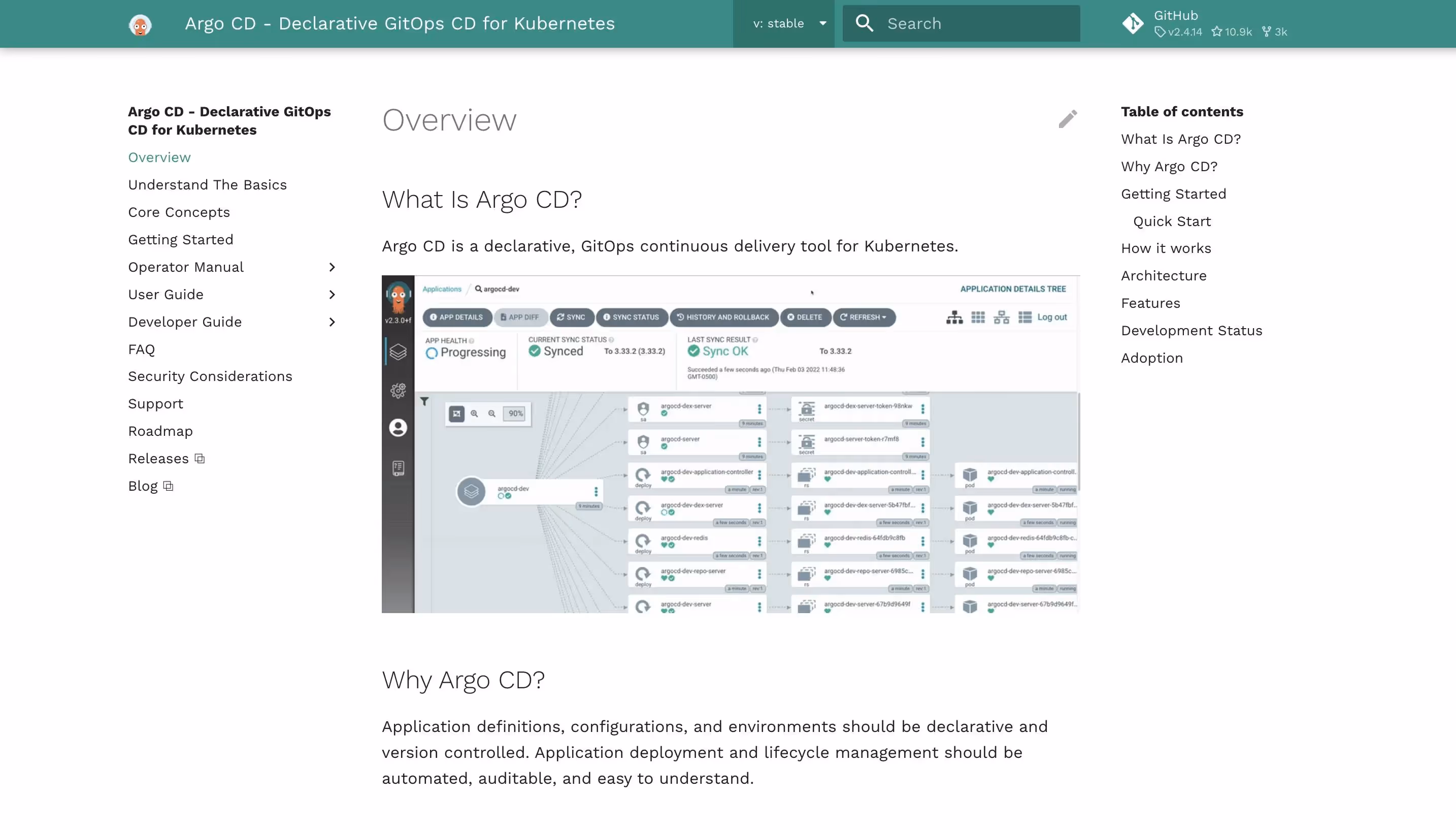The width and height of the screenshot is (1456, 830).
Task: Click the 10.9k stars icon
Action: coord(1217,32)
